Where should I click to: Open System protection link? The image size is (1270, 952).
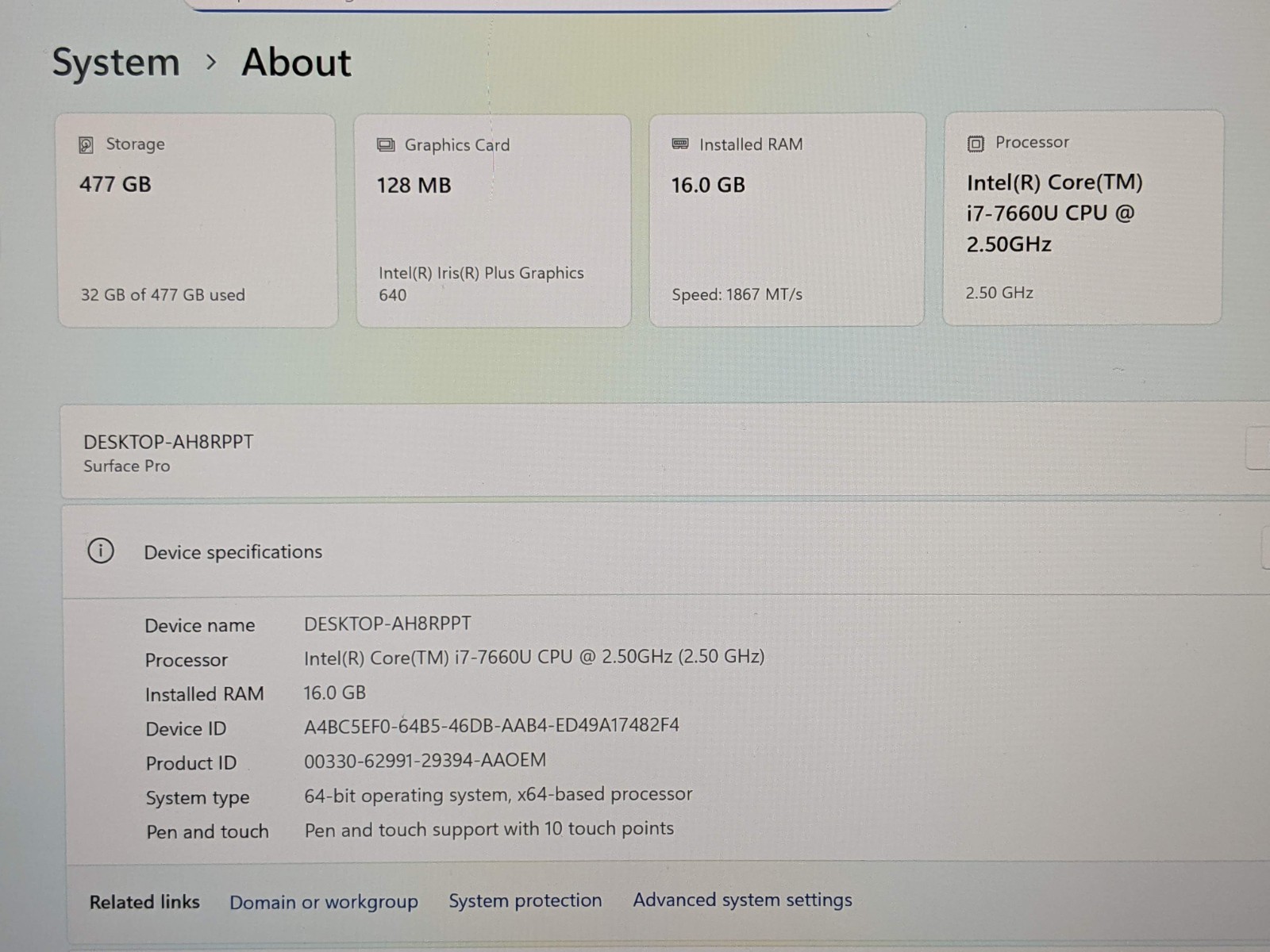(525, 900)
